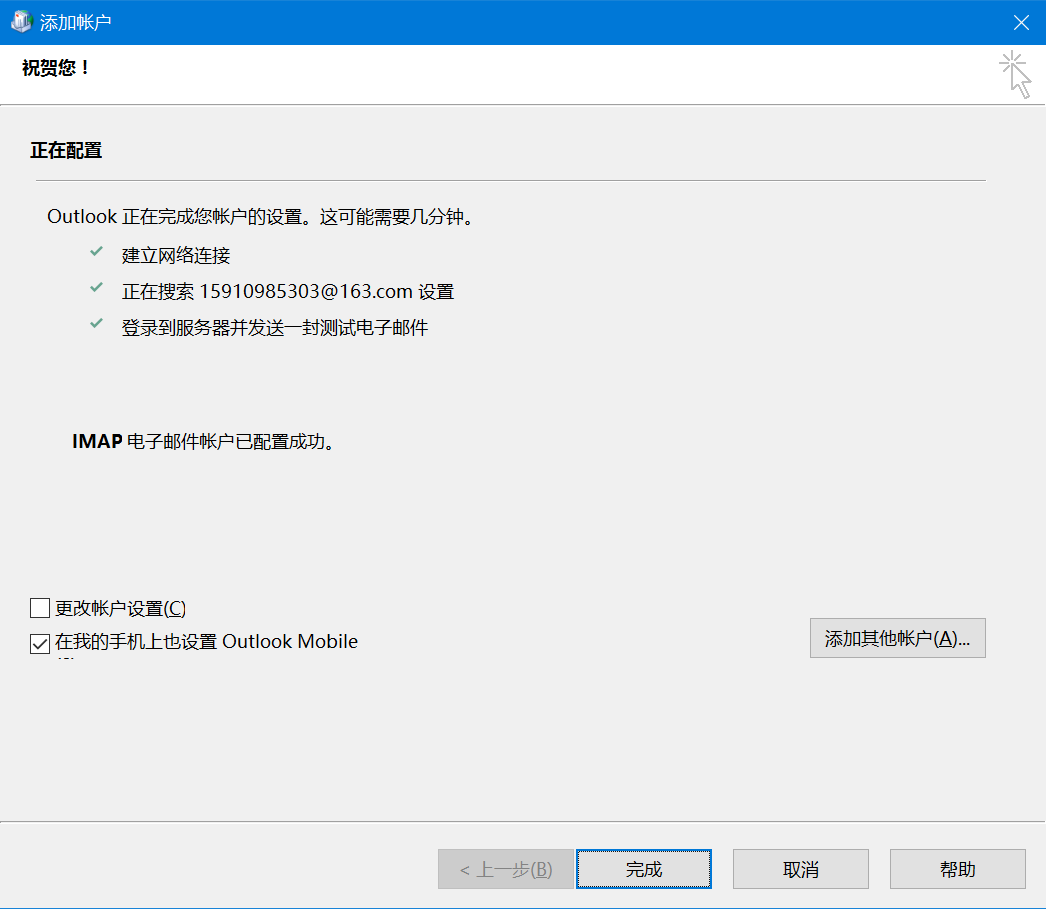Image resolution: width=1046 pixels, height=909 pixels.
Task: Click the disabled 上一步(B) button
Action: tap(506, 869)
